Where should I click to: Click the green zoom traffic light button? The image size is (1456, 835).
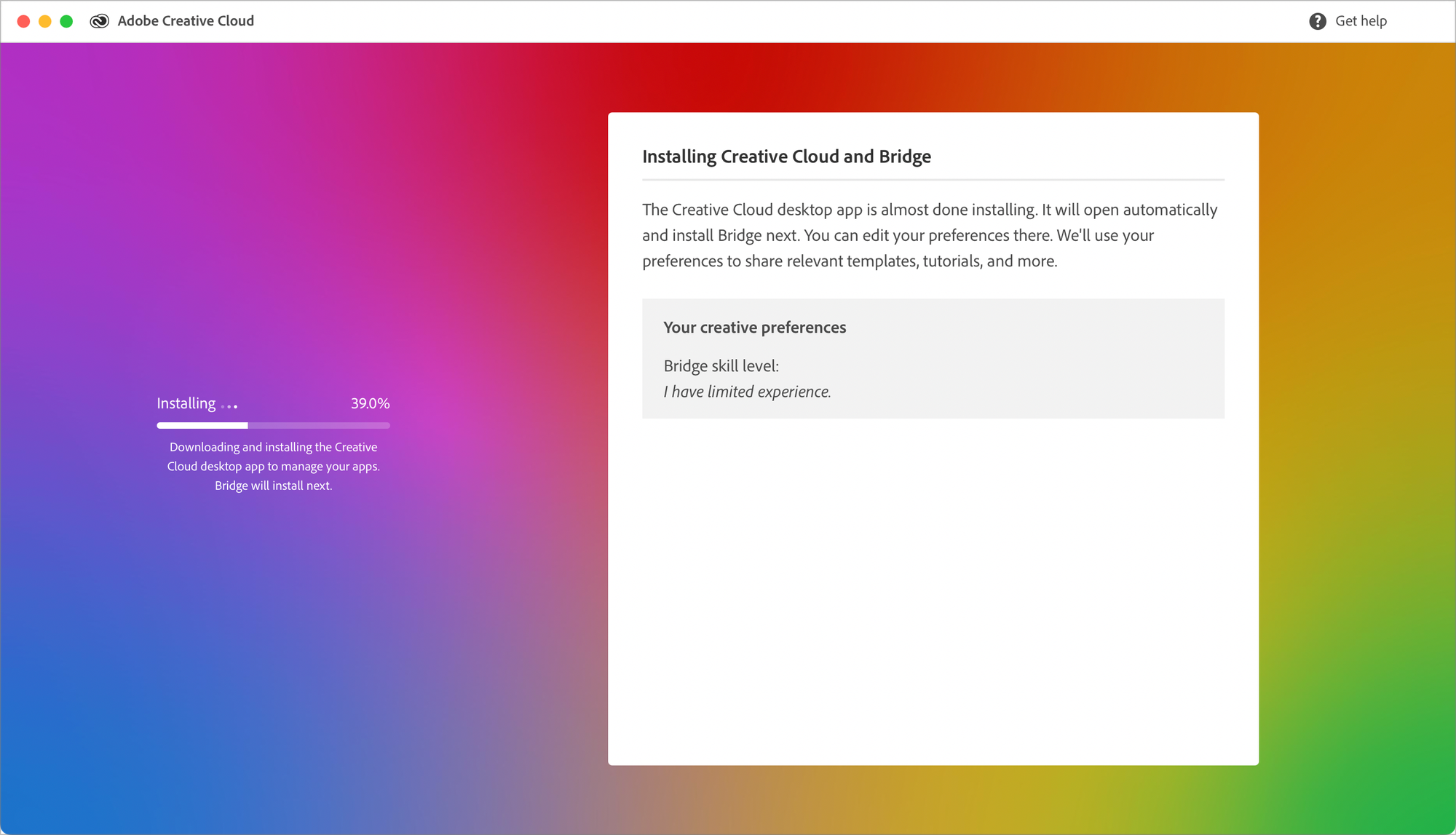[x=66, y=21]
